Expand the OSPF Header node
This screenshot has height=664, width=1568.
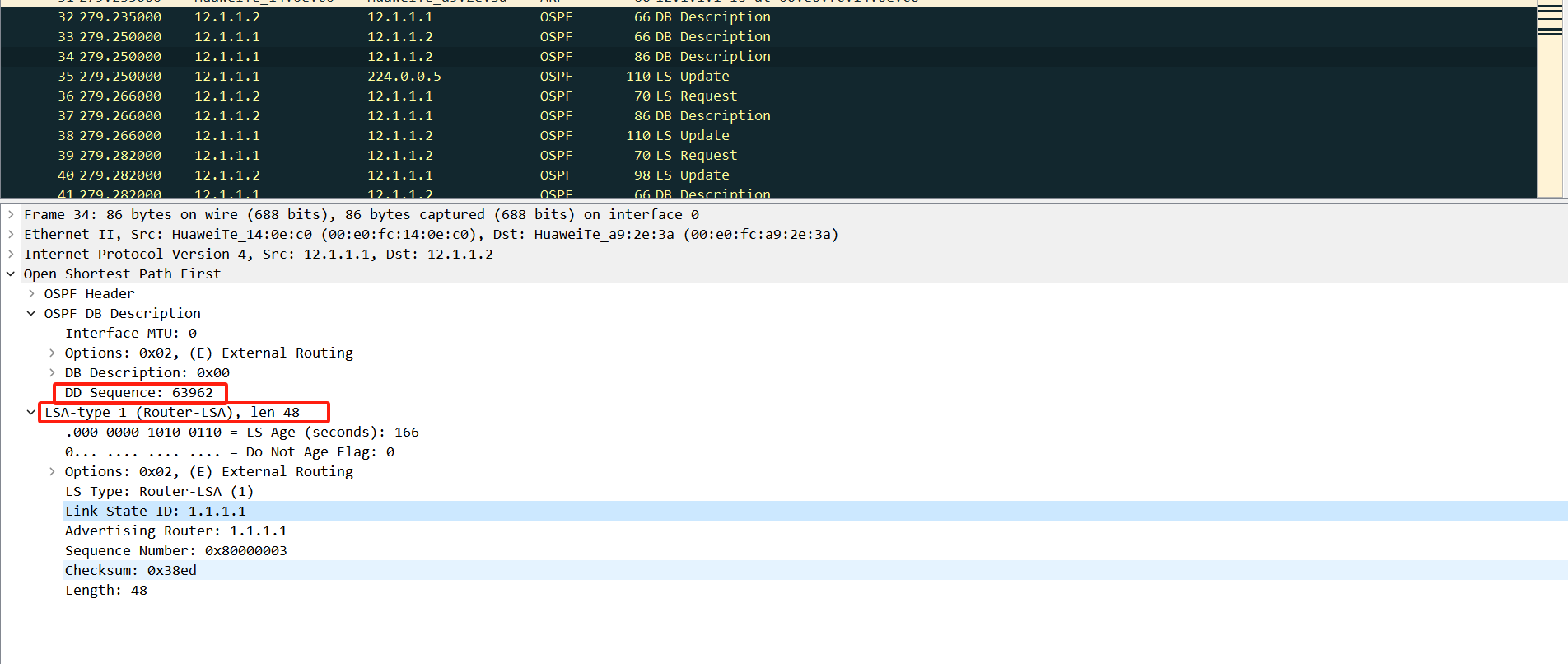click(31, 293)
